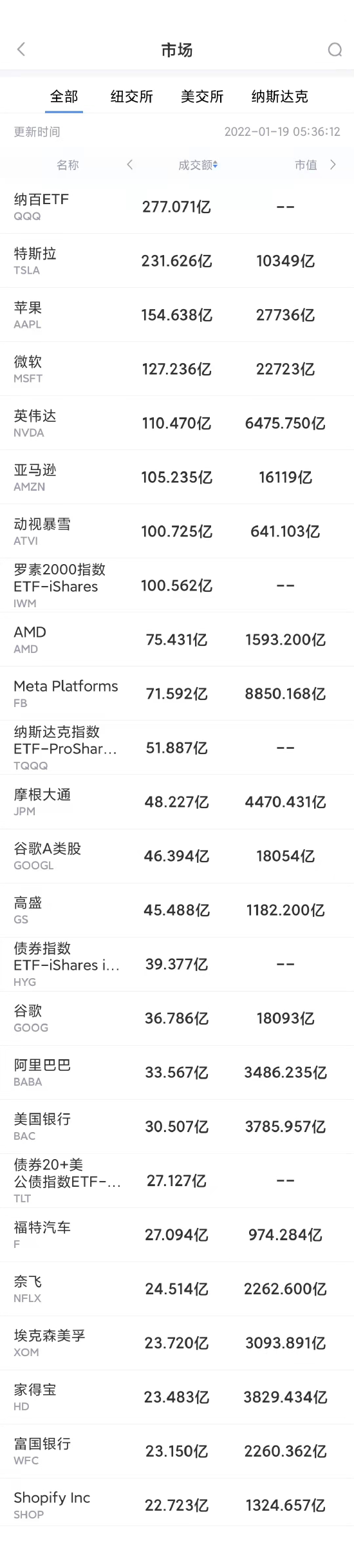Click right chevron beside 市值 column

tap(333, 165)
